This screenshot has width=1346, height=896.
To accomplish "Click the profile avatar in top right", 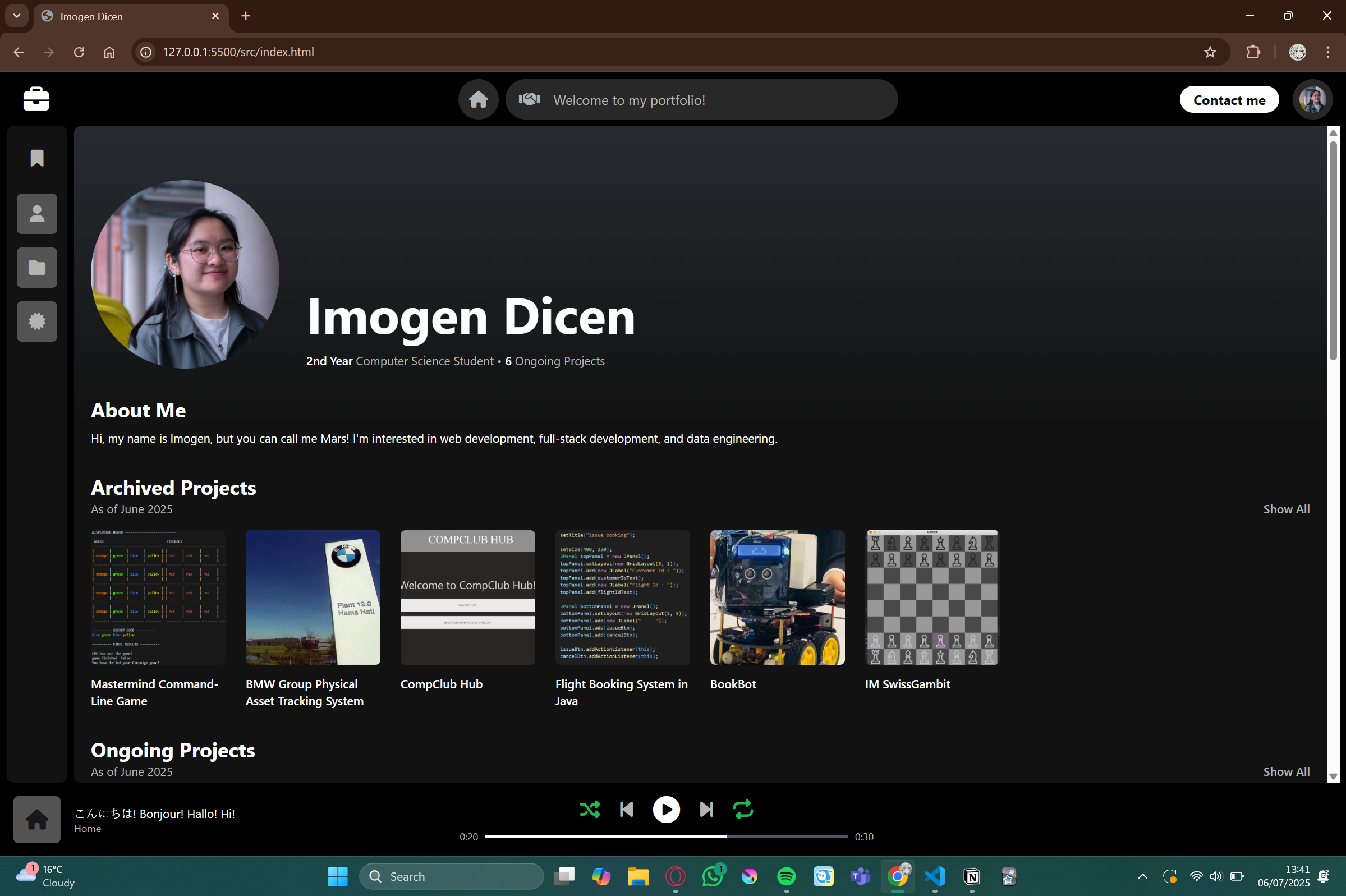I will click(x=1312, y=99).
